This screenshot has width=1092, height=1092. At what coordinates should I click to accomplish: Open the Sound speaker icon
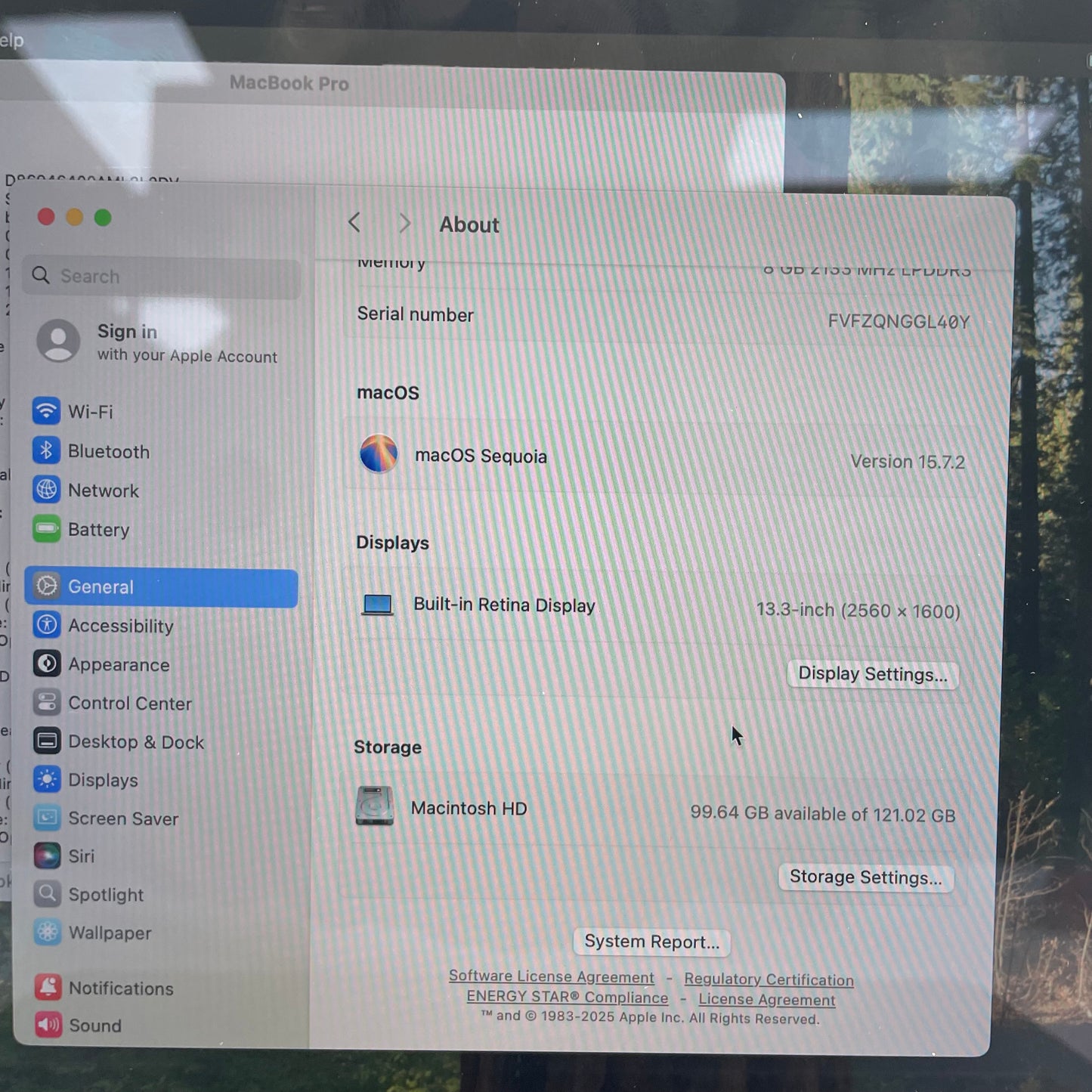coord(48,1025)
